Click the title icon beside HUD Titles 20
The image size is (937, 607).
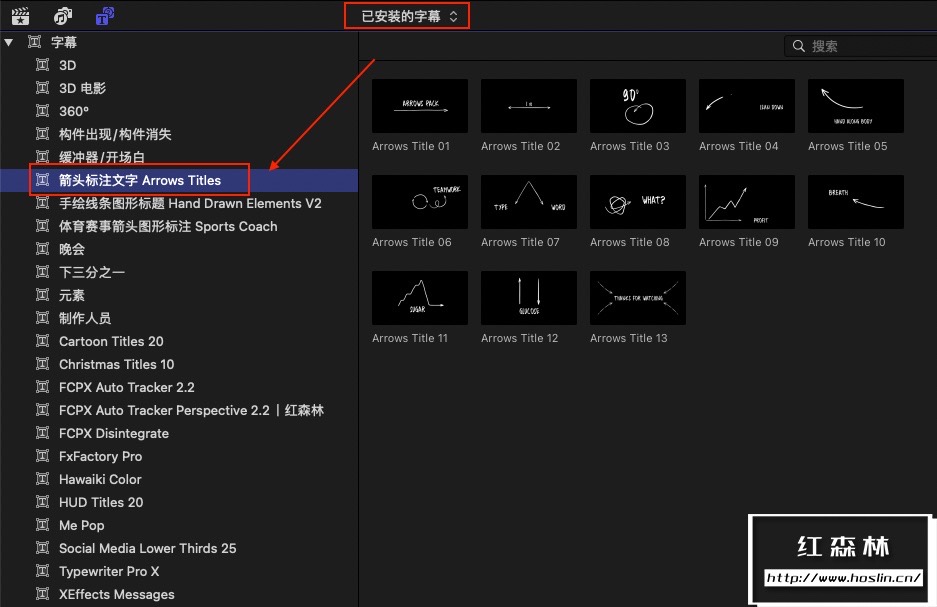[42, 502]
